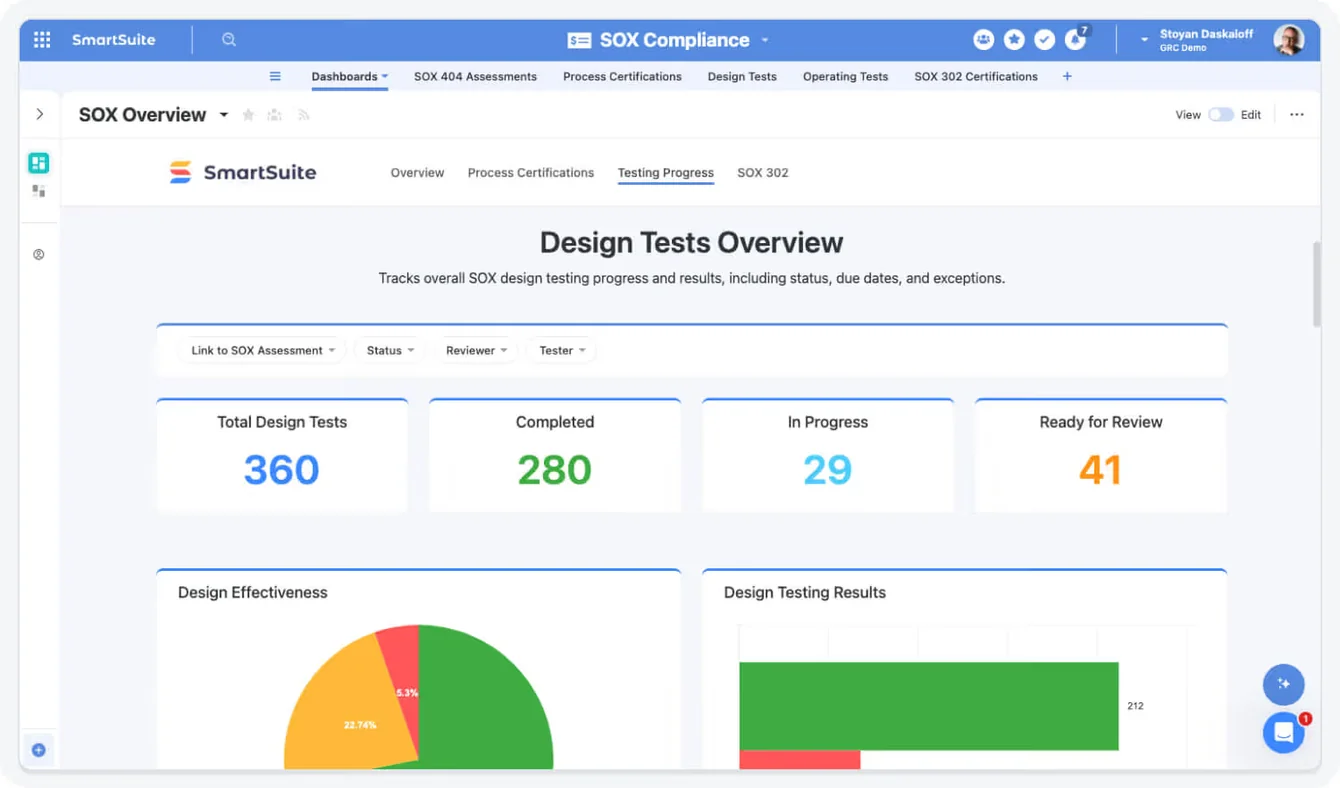
Task: Open SOX 302 Certifications tab
Action: point(976,76)
